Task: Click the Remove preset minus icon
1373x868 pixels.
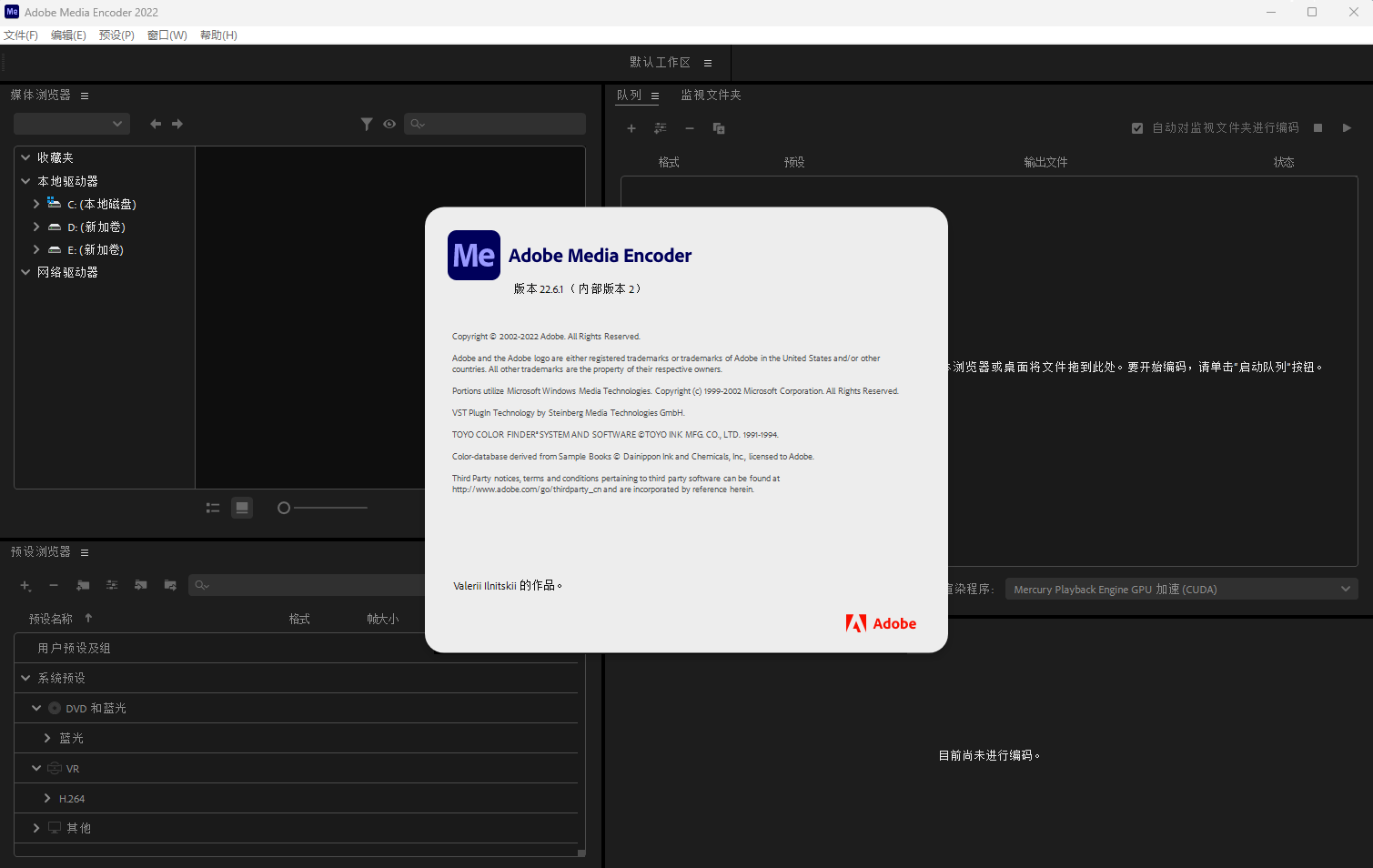Action: (54, 585)
